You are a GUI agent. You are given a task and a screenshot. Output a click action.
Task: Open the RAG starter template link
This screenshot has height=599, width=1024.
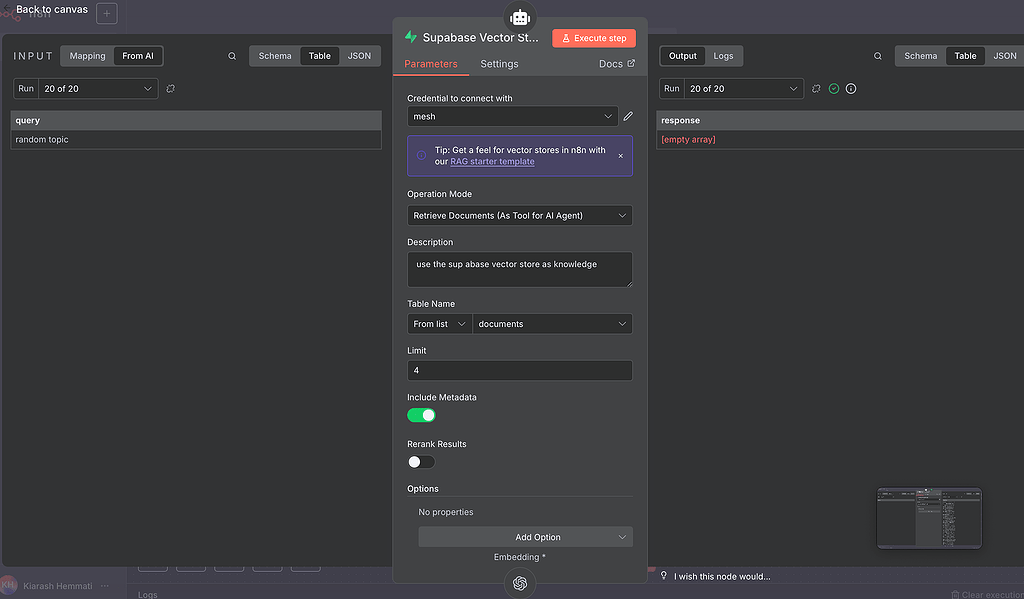492,162
